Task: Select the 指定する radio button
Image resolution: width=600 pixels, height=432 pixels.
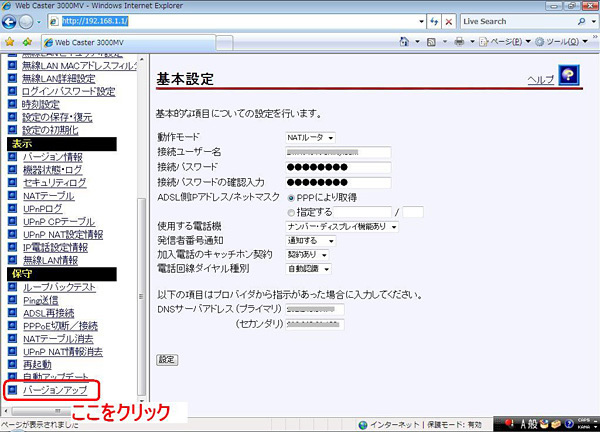Action: pos(291,212)
